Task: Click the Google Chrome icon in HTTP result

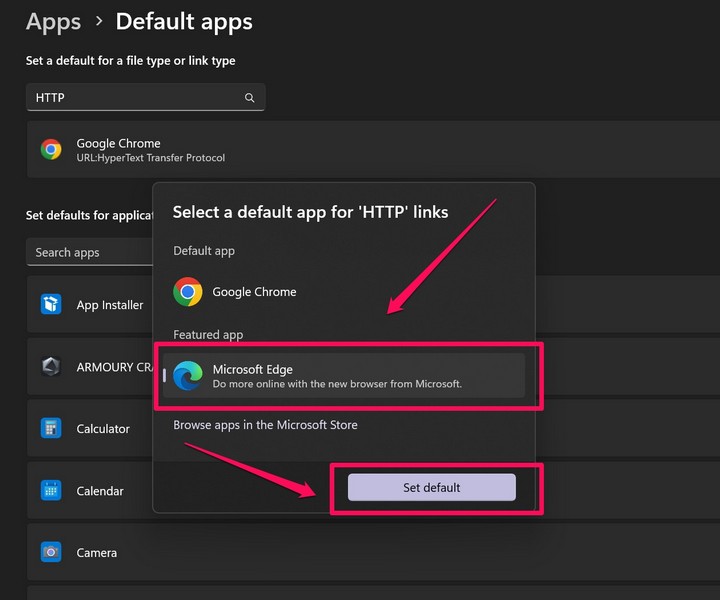Action: point(51,150)
